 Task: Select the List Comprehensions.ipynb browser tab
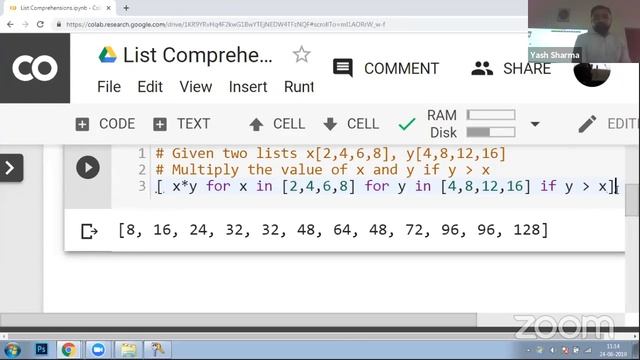click(60, 8)
